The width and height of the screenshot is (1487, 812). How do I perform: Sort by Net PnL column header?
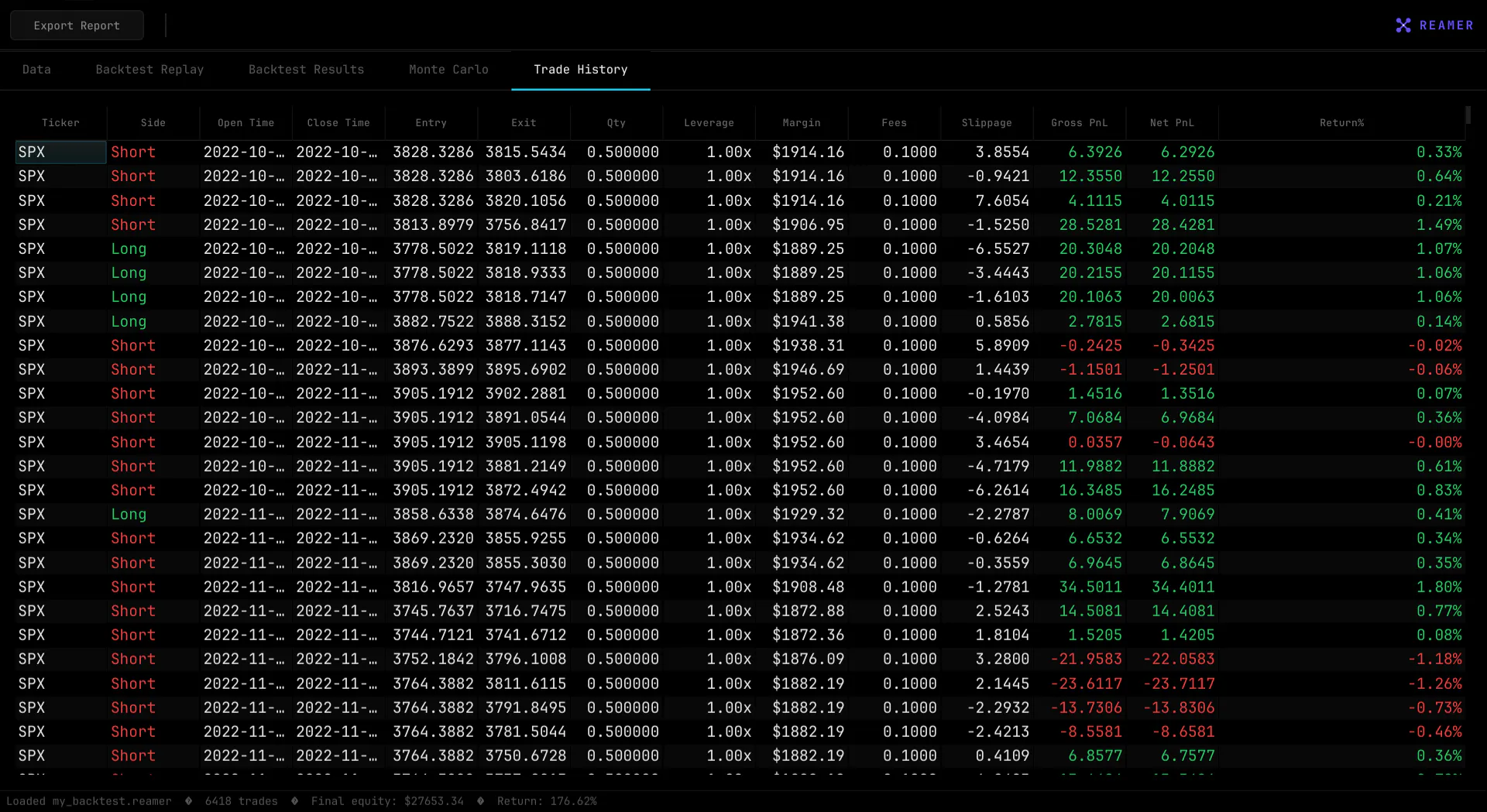click(x=1172, y=122)
